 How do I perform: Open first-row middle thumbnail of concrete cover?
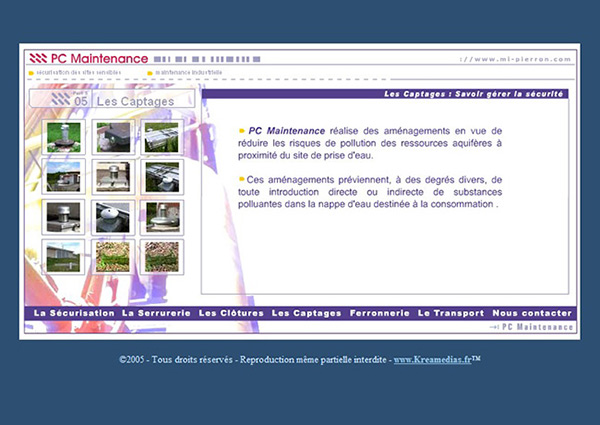coord(113,137)
